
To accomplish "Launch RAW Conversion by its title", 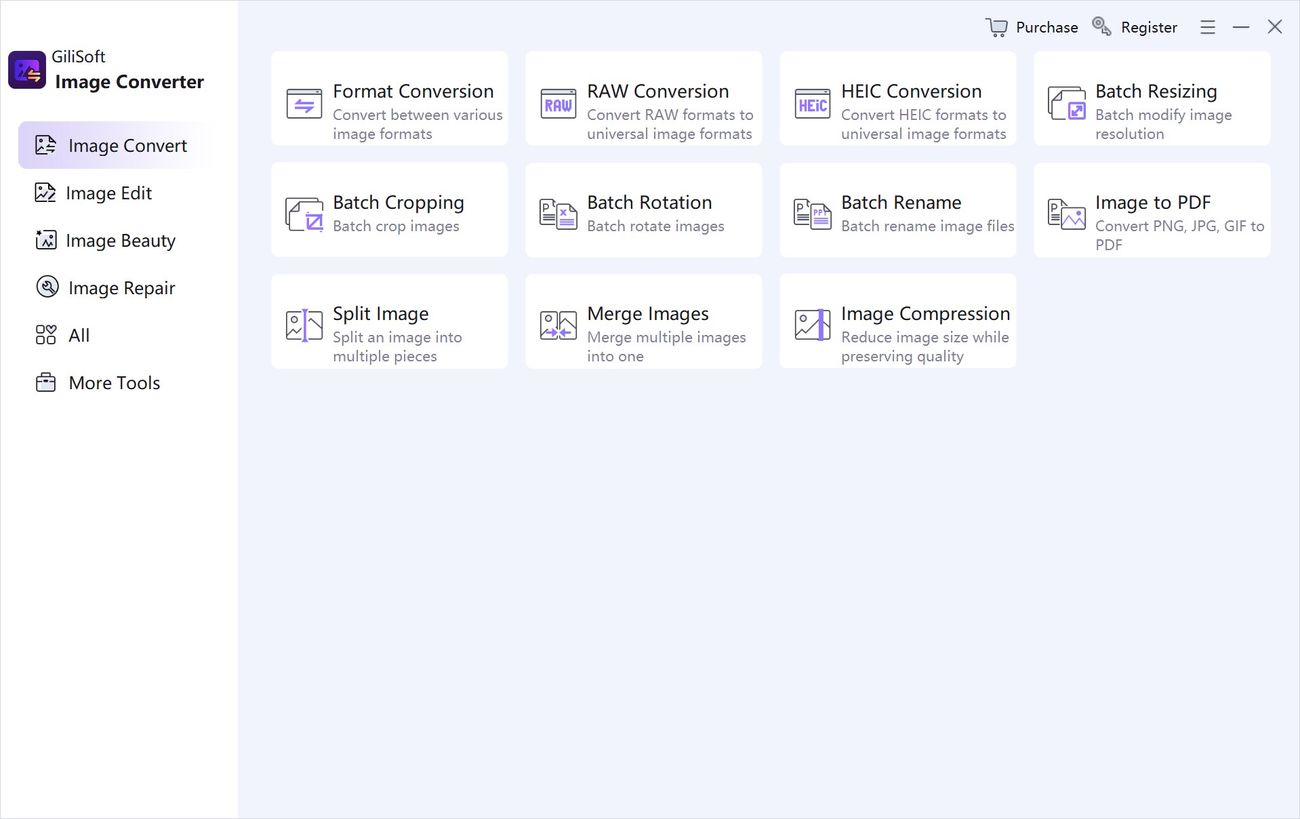I will click(658, 91).
